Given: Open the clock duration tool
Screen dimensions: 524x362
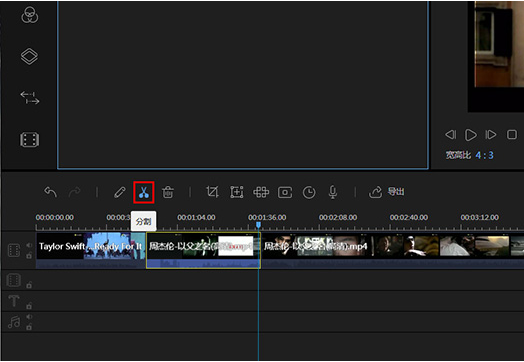Looking at the screenshot, I should tap(309, 193).
